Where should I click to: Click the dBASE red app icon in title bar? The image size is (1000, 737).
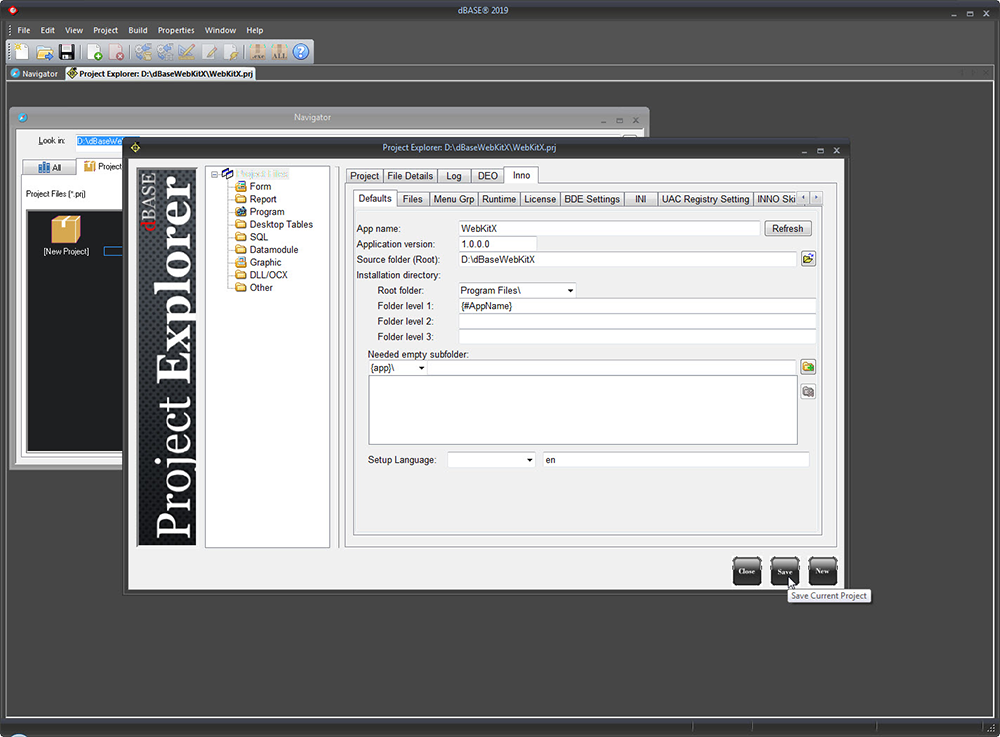(13, 10)
